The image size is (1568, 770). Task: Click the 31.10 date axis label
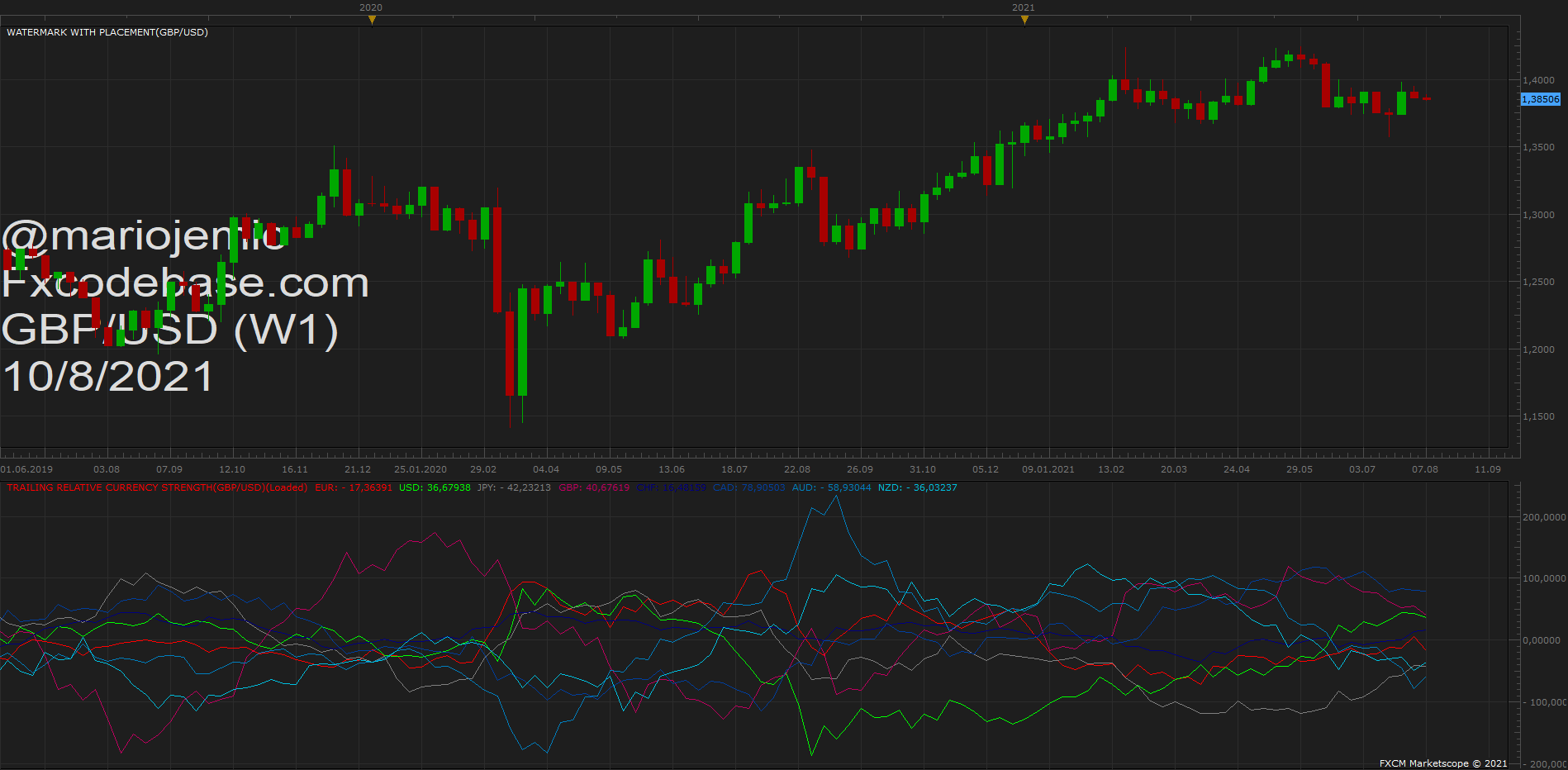[x=923, y=469]
